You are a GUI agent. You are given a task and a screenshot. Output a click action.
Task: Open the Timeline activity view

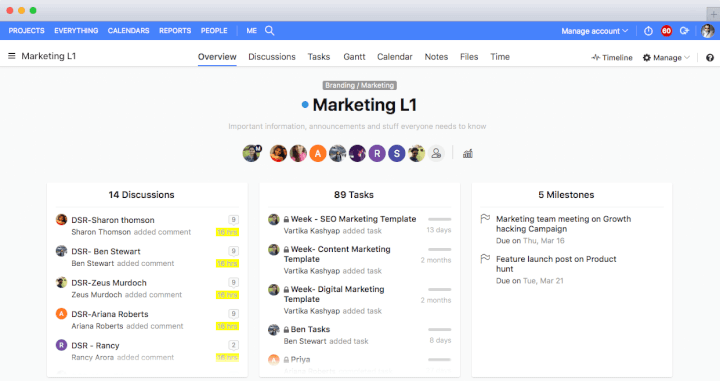pos(612,57)
